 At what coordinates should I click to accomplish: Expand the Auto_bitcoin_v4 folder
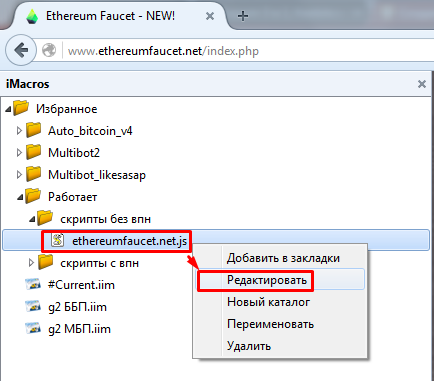pyautogui.click(x=19, y=131)
